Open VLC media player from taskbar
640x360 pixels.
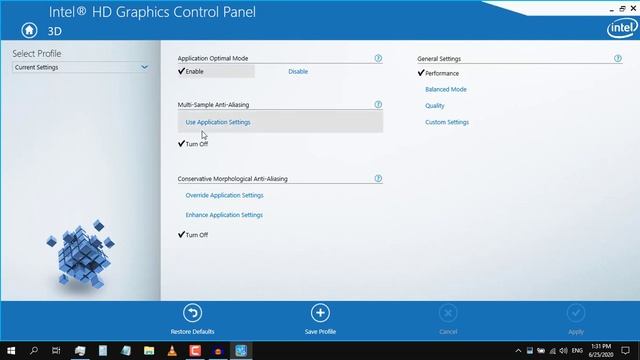pyautogui.click(x=172, y=351)
